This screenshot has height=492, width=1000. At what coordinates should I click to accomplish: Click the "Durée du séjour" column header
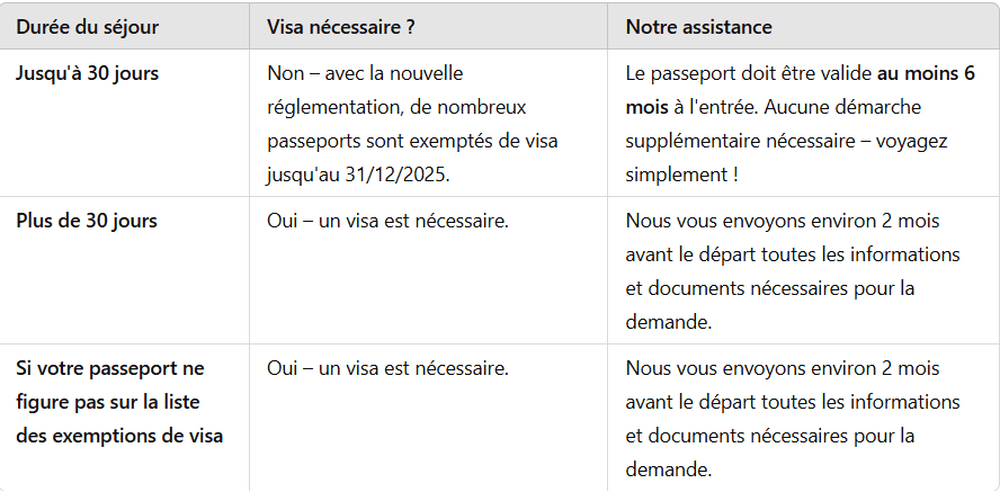pos(87,27)
